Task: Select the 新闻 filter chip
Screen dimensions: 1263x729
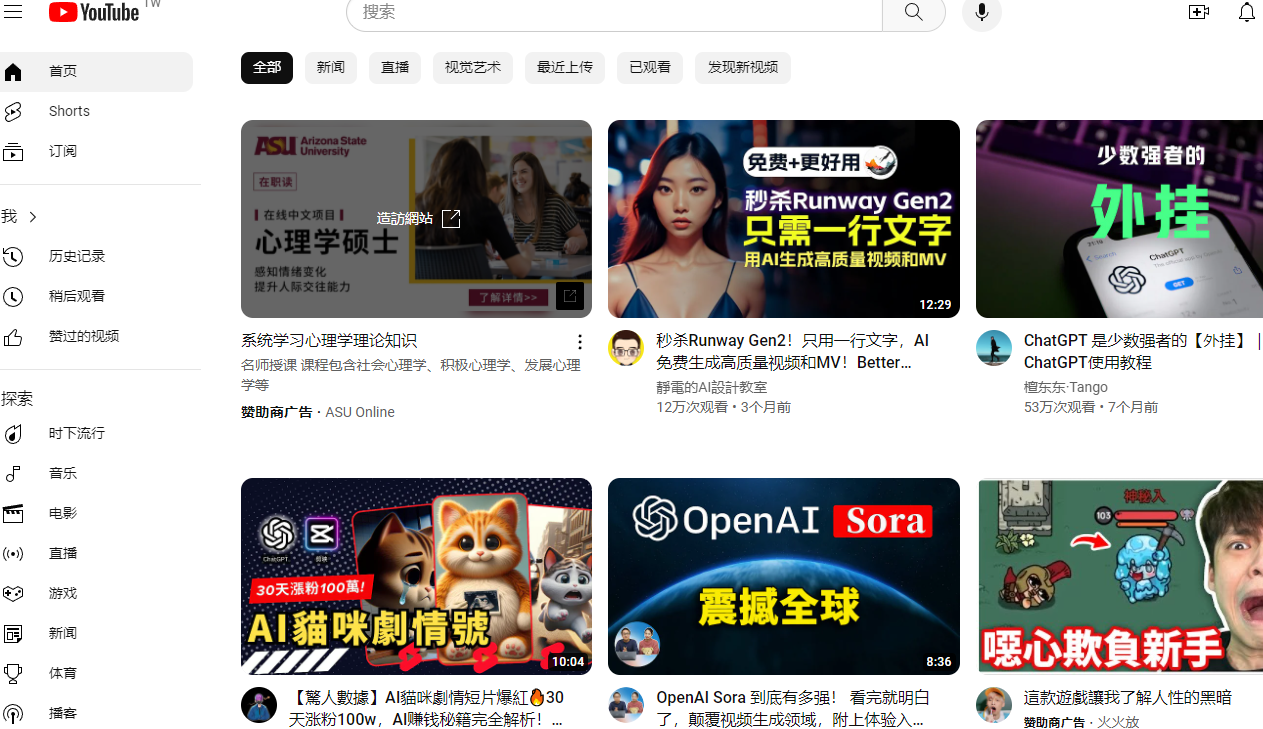Action: (x=331, y=68)
